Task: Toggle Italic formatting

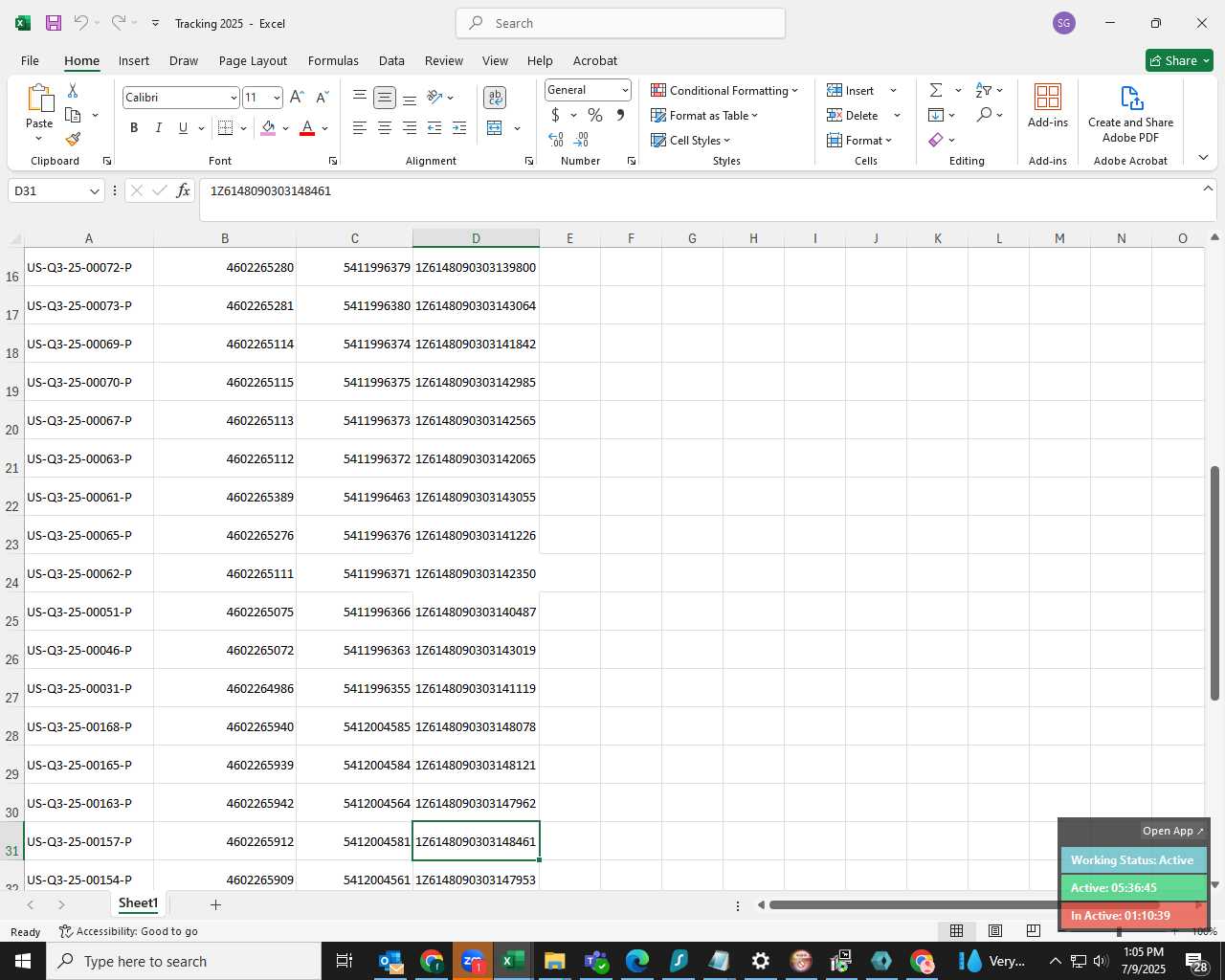Action: (158, 128)
